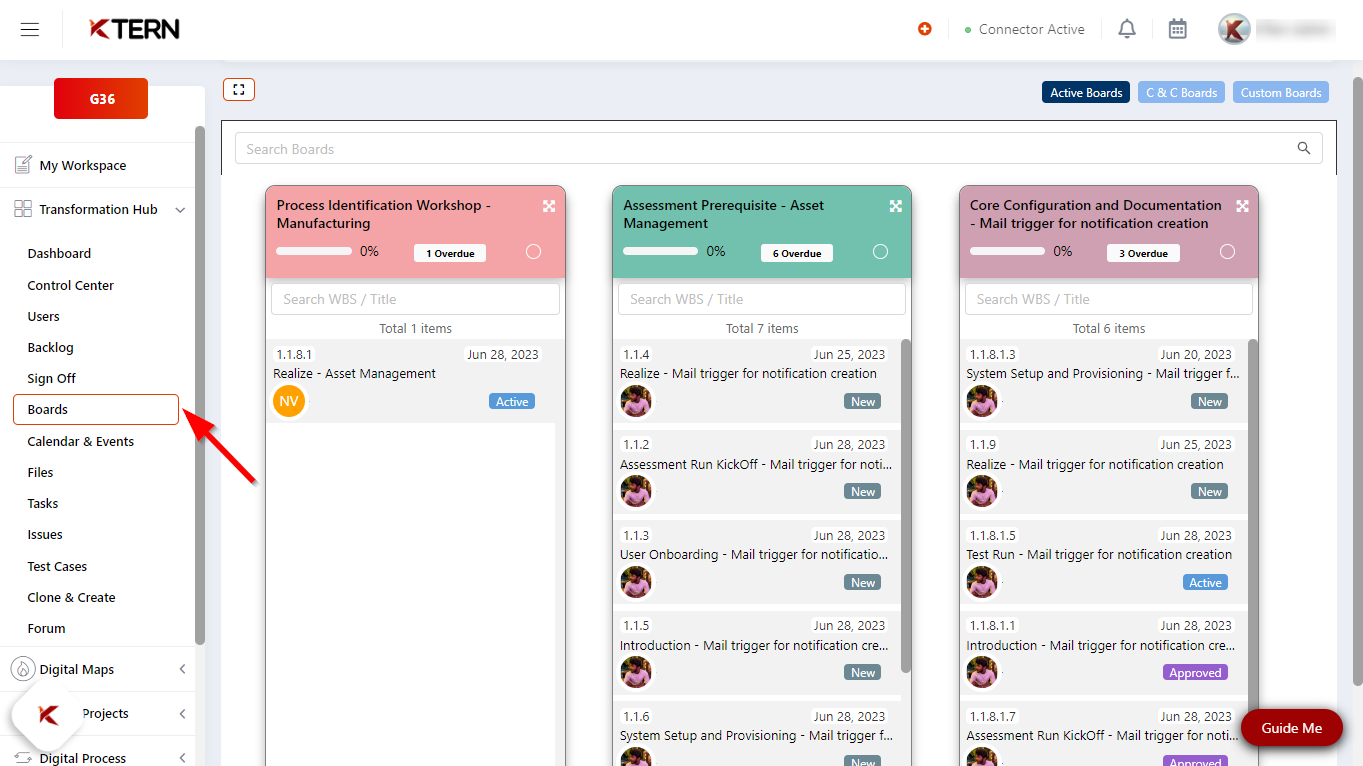Click the NV avatar on Realize - Asset Management
Image resolution: width=1363 pixels, height=766 pixels.
click(x=289, y=401)
